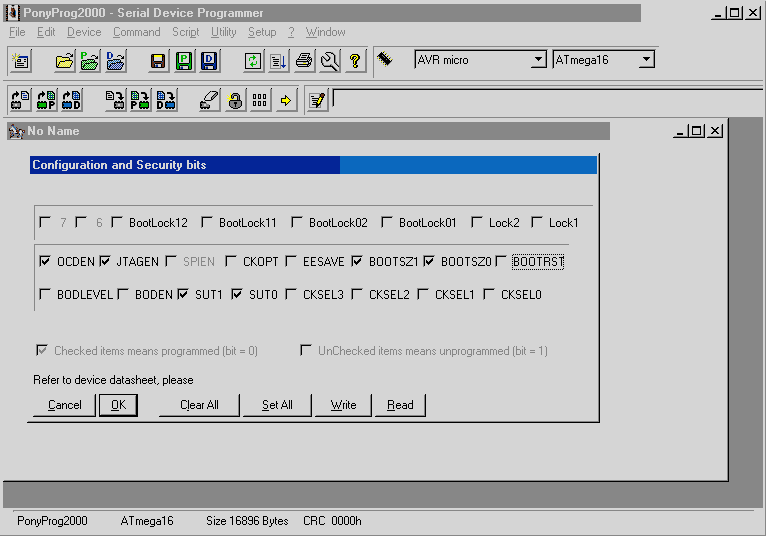This screenshot has height=536, width=766.
Task: Uncheck the OCDEN fuse checkbox
Action: click(x=44, y=262)
